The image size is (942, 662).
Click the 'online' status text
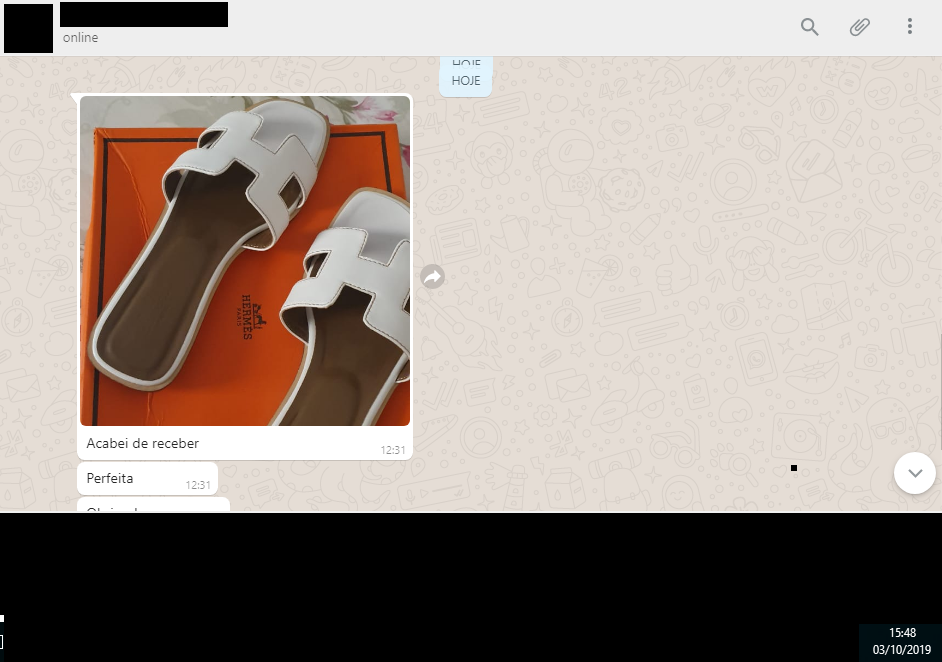[81, 37]
